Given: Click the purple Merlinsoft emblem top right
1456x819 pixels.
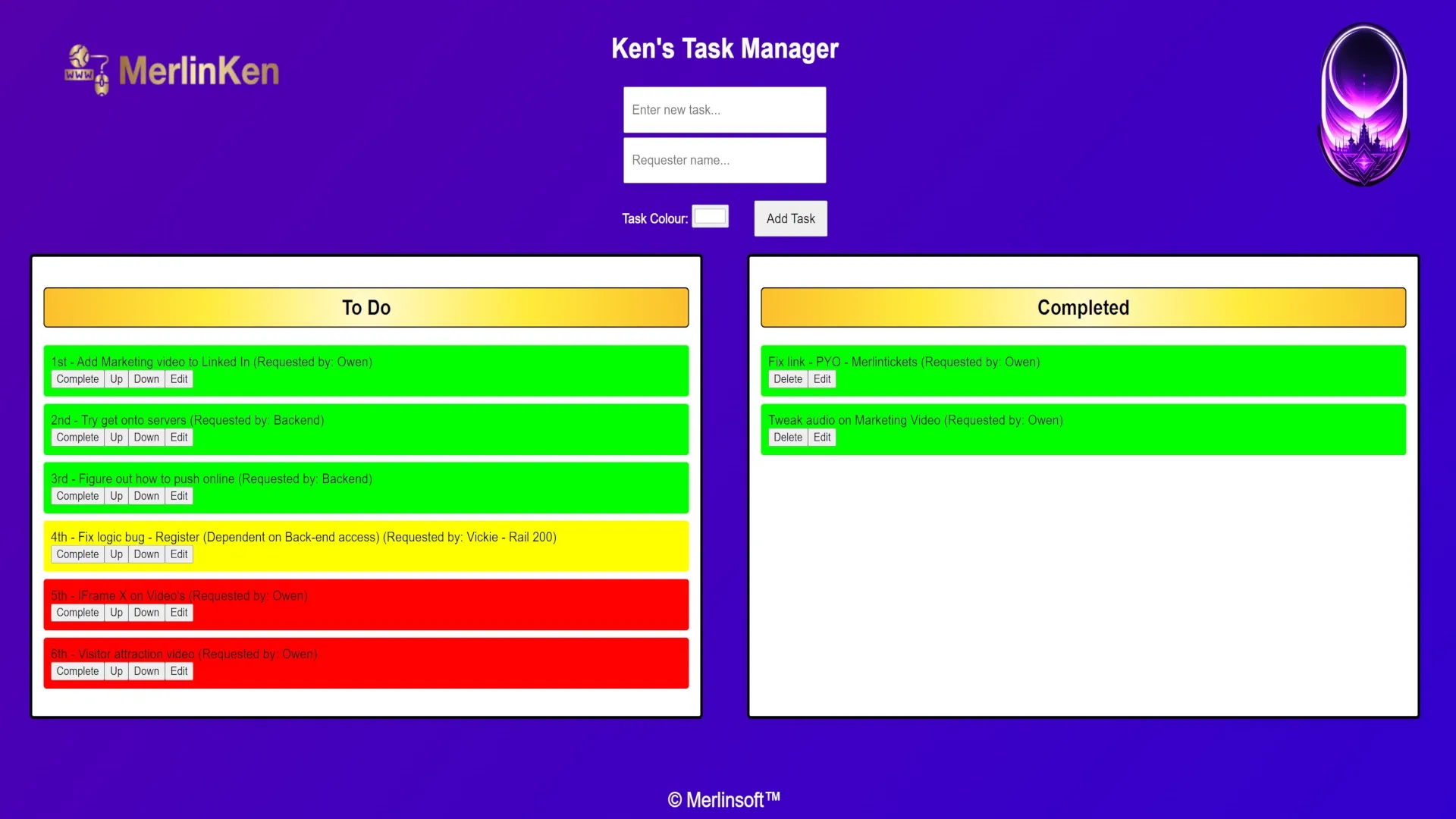Looking at the screenshot, I should click(1363, 104).
